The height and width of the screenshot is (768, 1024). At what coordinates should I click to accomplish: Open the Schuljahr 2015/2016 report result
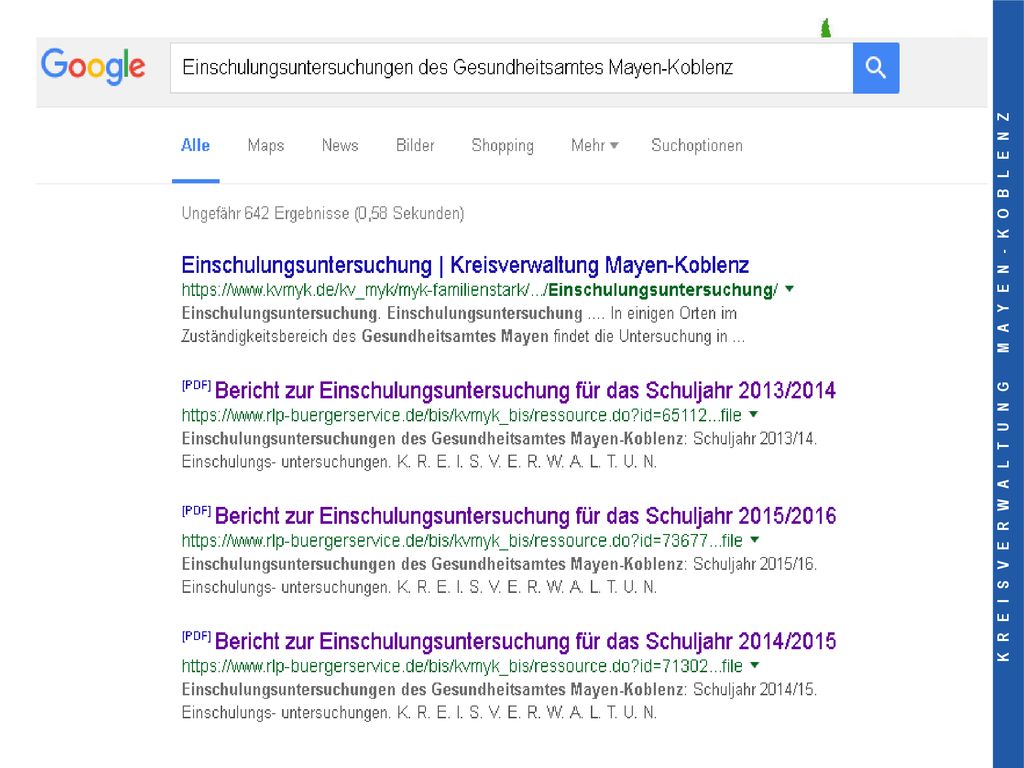(525, 516)
